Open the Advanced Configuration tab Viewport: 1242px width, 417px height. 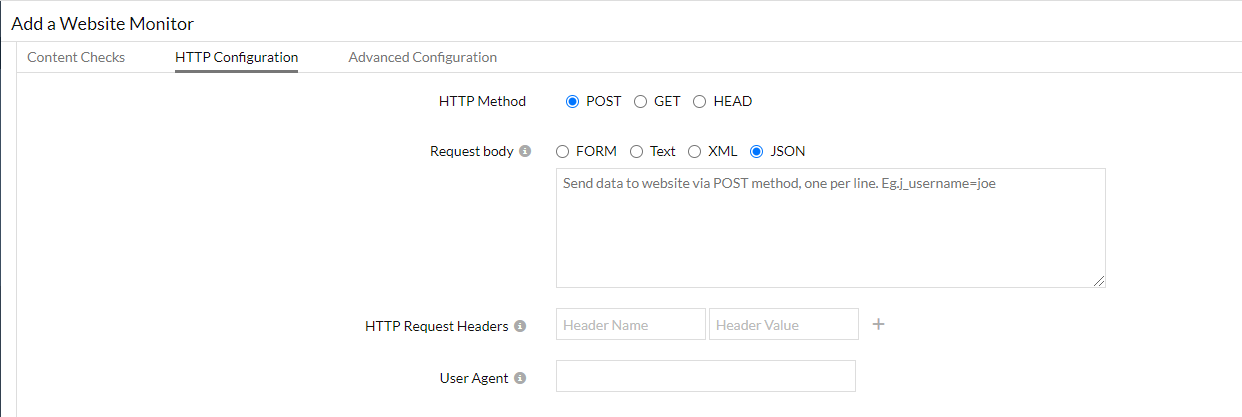click(x=422, y=57)
